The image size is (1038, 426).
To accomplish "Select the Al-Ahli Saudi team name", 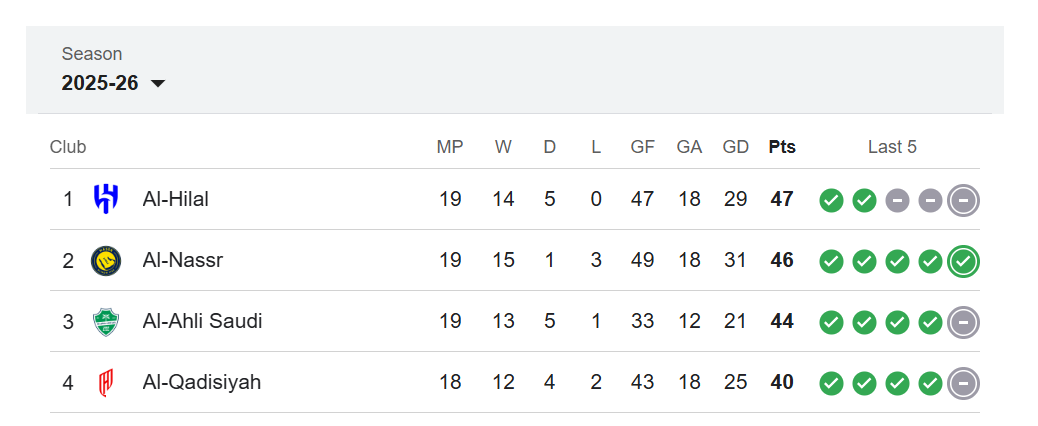I will tap(203, 322).
